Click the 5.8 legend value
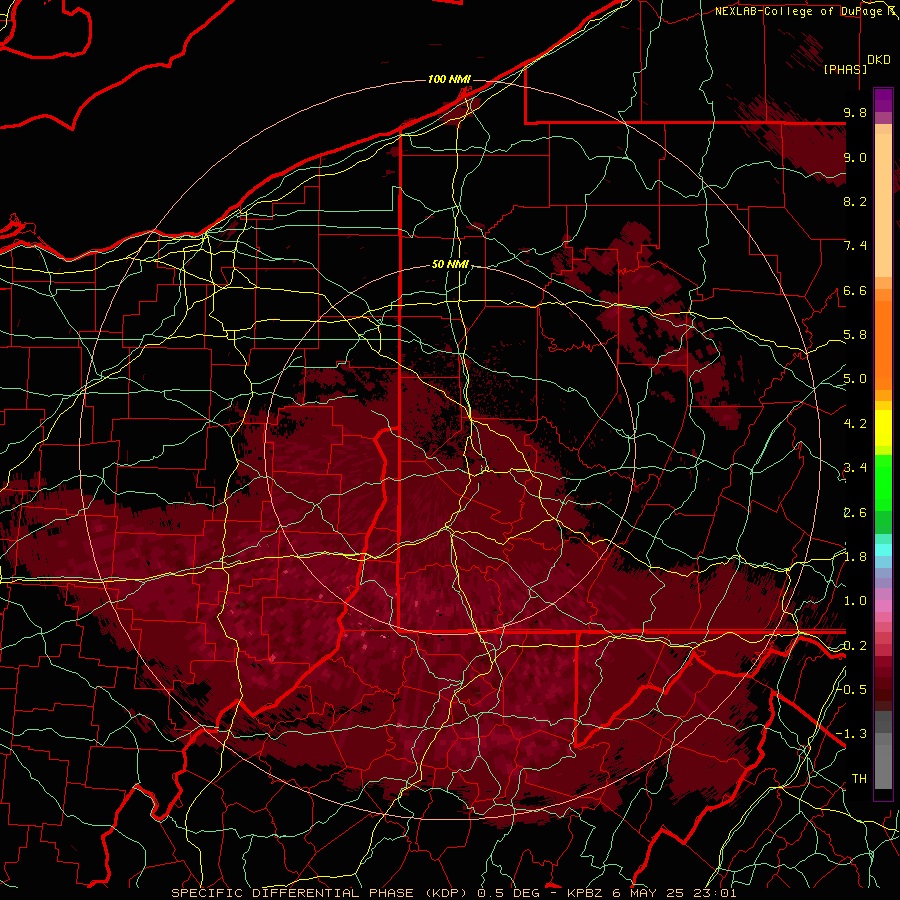Screen dimensions: 900x900 point(855,335)
